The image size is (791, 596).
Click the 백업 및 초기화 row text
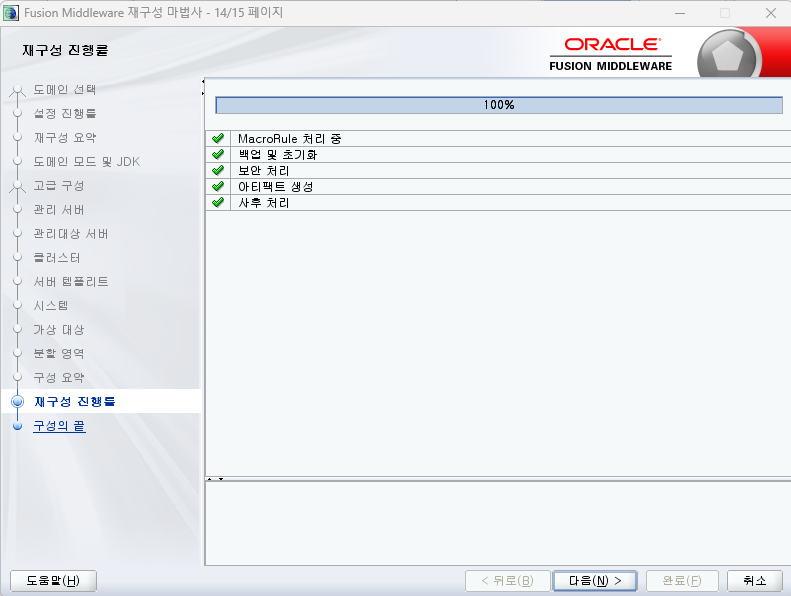click(277, 154)
